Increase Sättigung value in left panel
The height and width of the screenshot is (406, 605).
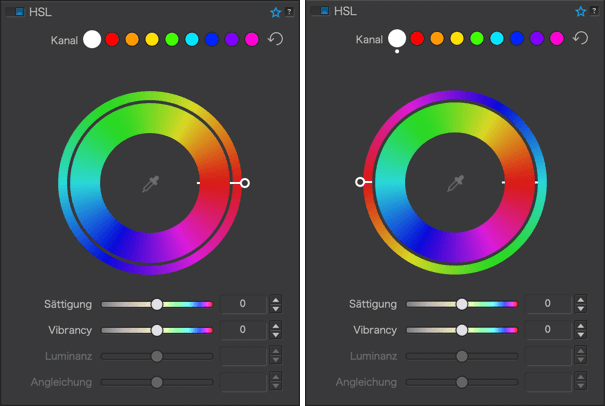275,299
